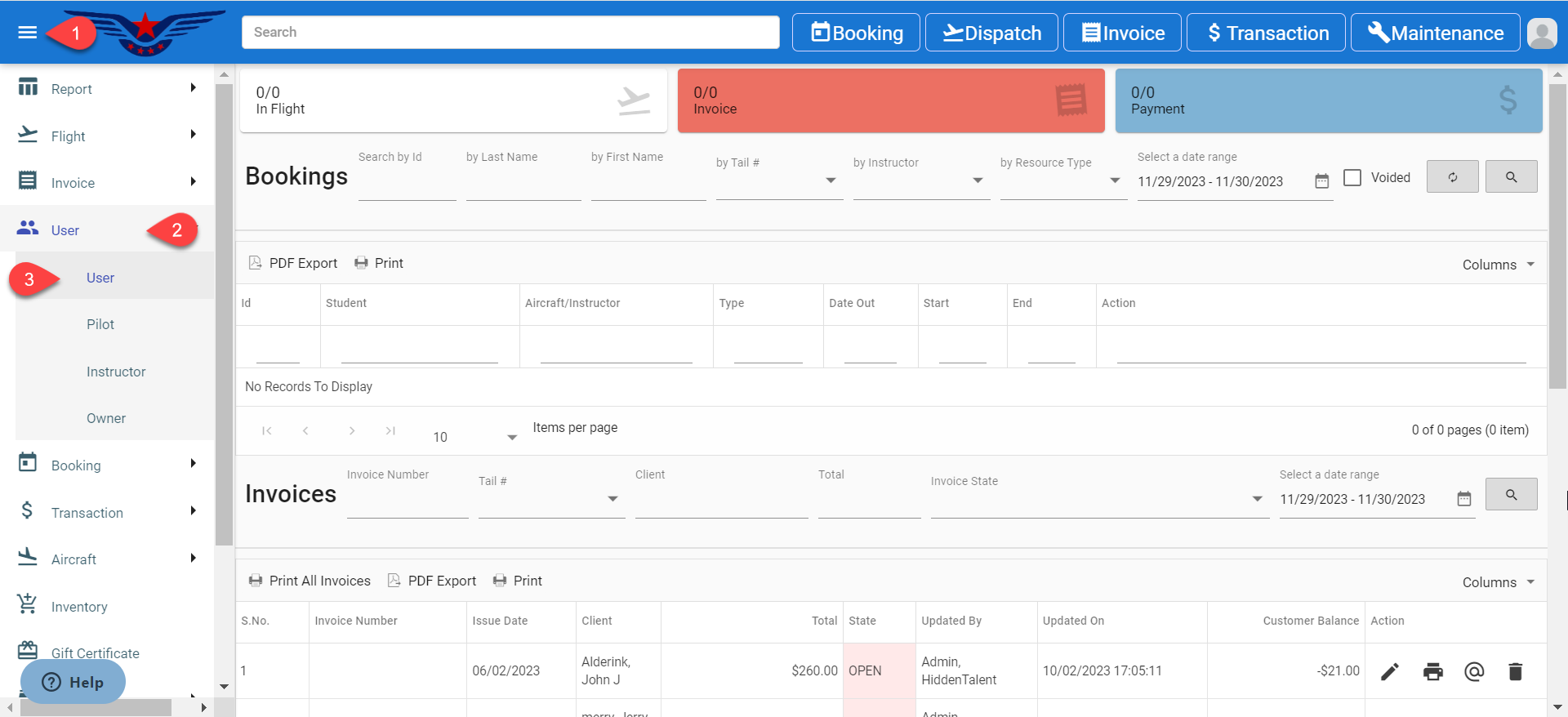
Task: Toggle the Voided checkbox
Action: pyautogui.click(x=1352, y=177)
